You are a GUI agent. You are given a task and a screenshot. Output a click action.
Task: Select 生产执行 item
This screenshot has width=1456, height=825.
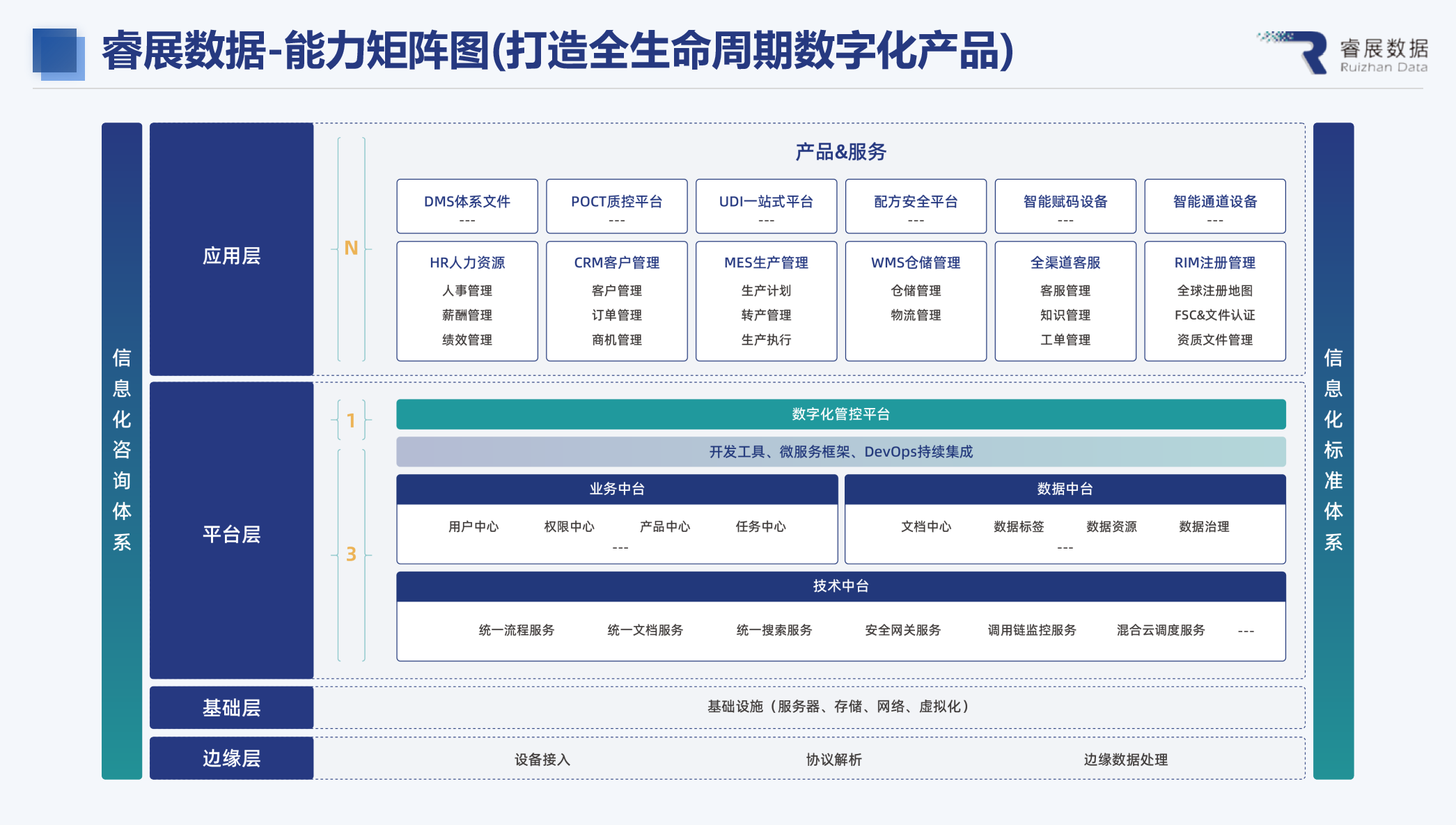pos(766,340)
